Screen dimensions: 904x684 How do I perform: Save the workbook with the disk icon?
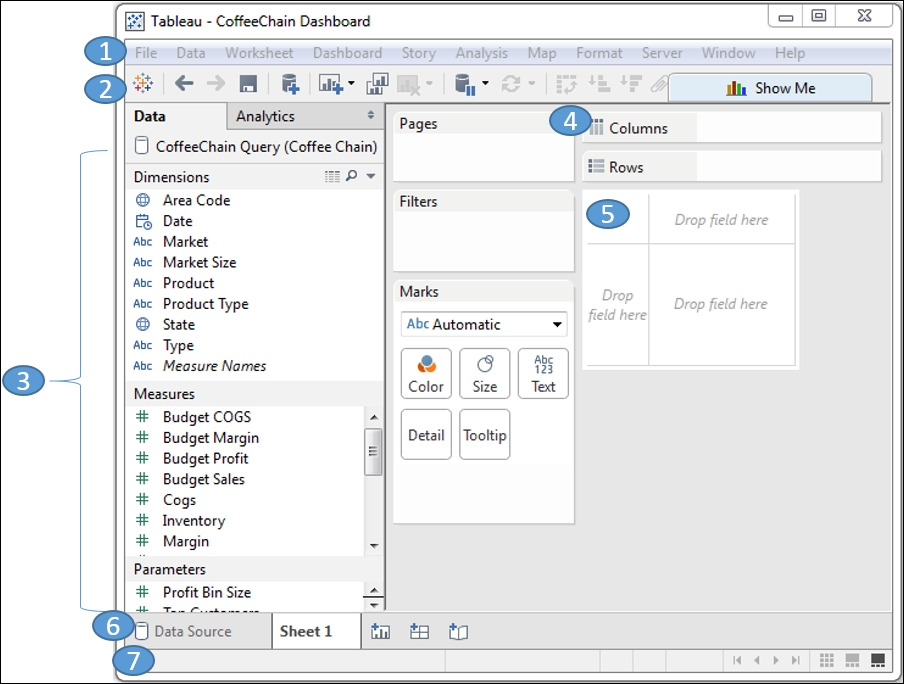click(x=248, y=84)
